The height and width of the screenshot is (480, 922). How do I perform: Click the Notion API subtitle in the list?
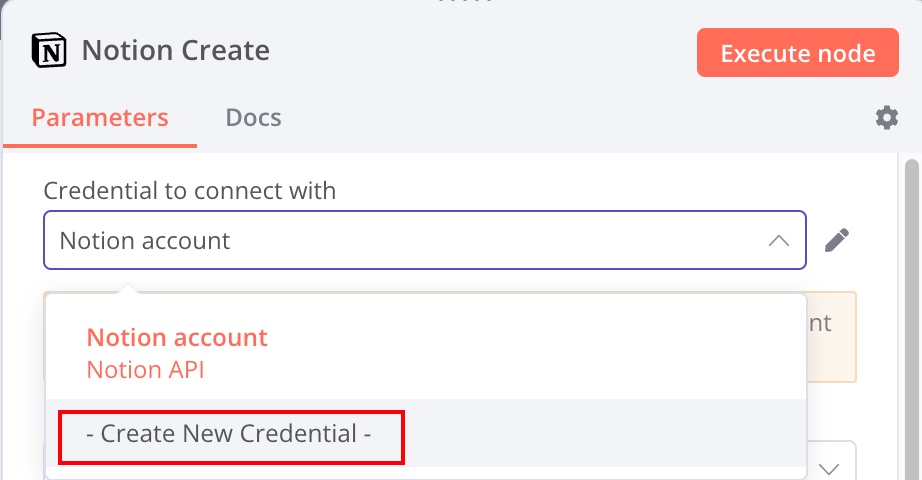145,369
